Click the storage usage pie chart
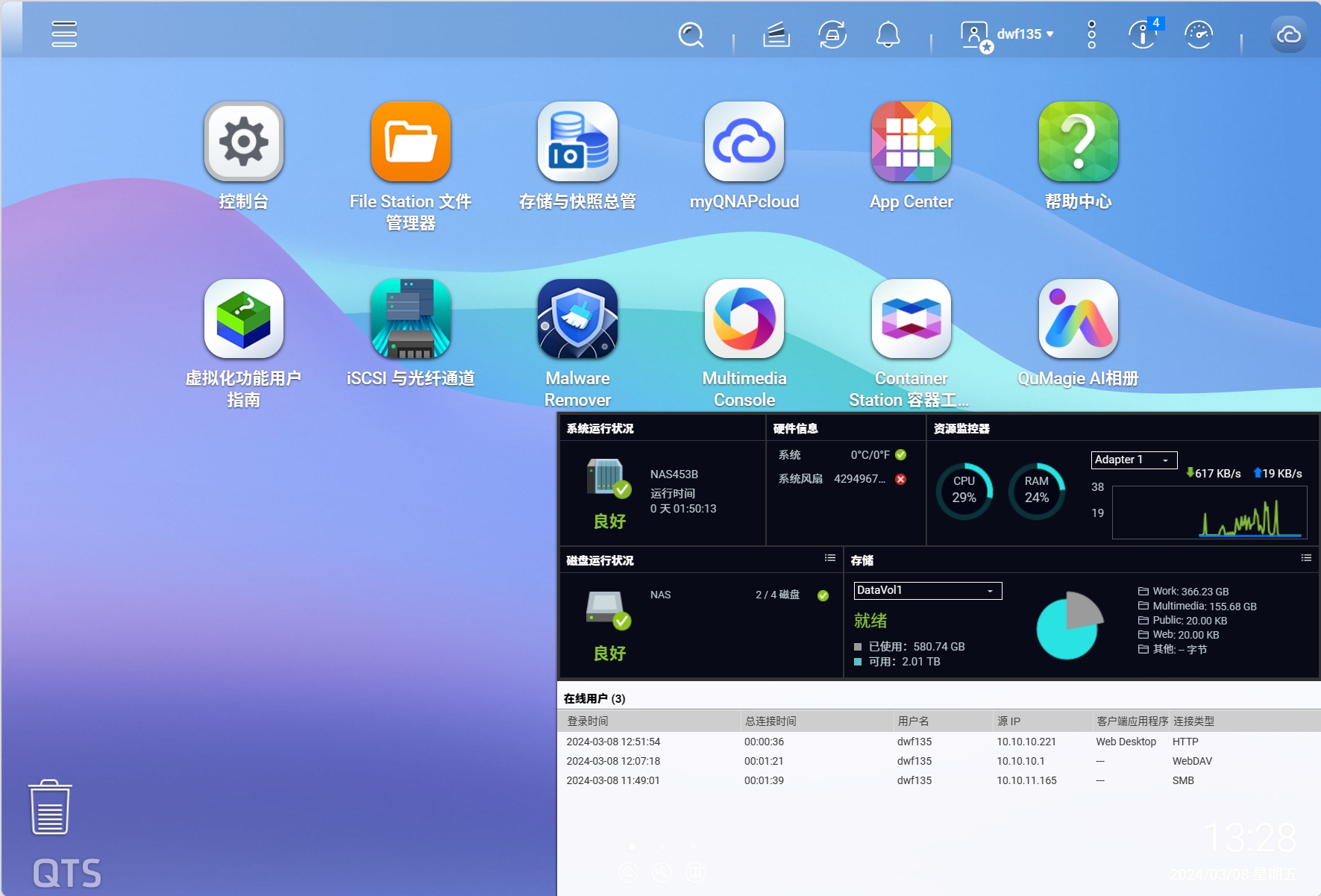The height and width of the screenshot is (896, 1321). pos(1070,625)
